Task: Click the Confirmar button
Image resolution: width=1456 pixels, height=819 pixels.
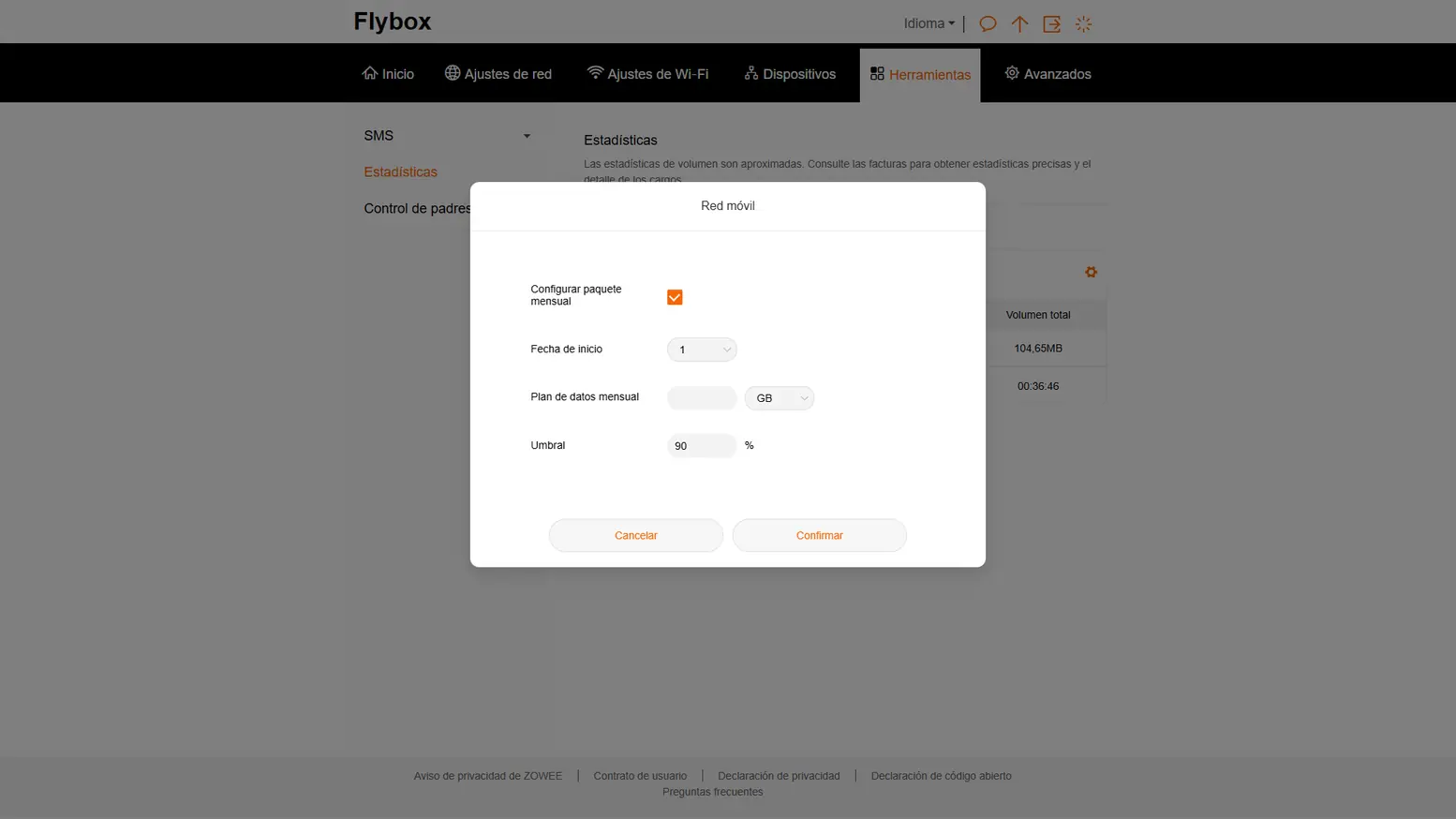Action: pyautogui.click(x=820, y=535)
